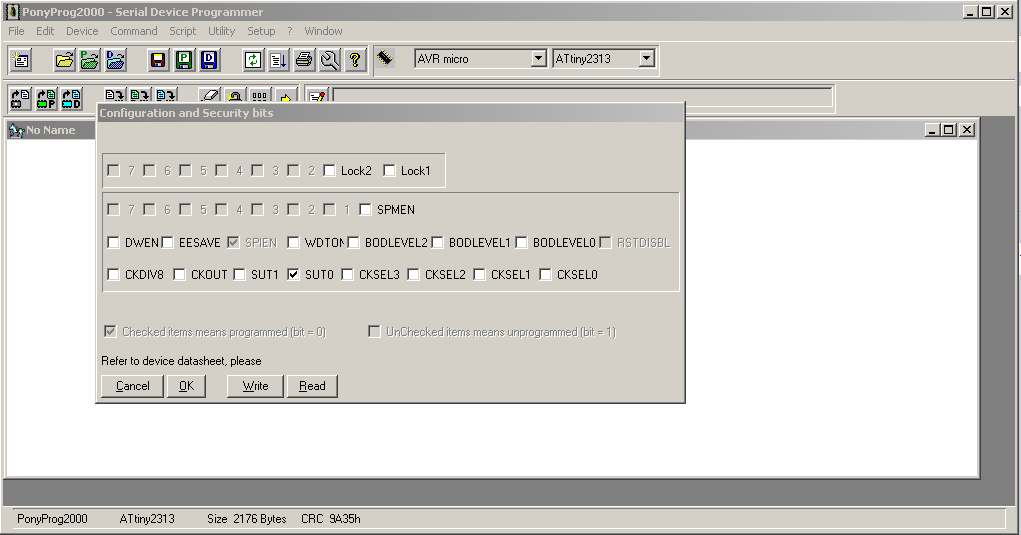Check the WDTON fuse checkbox
Screen dimensions: 1021x535
[293, 242]
